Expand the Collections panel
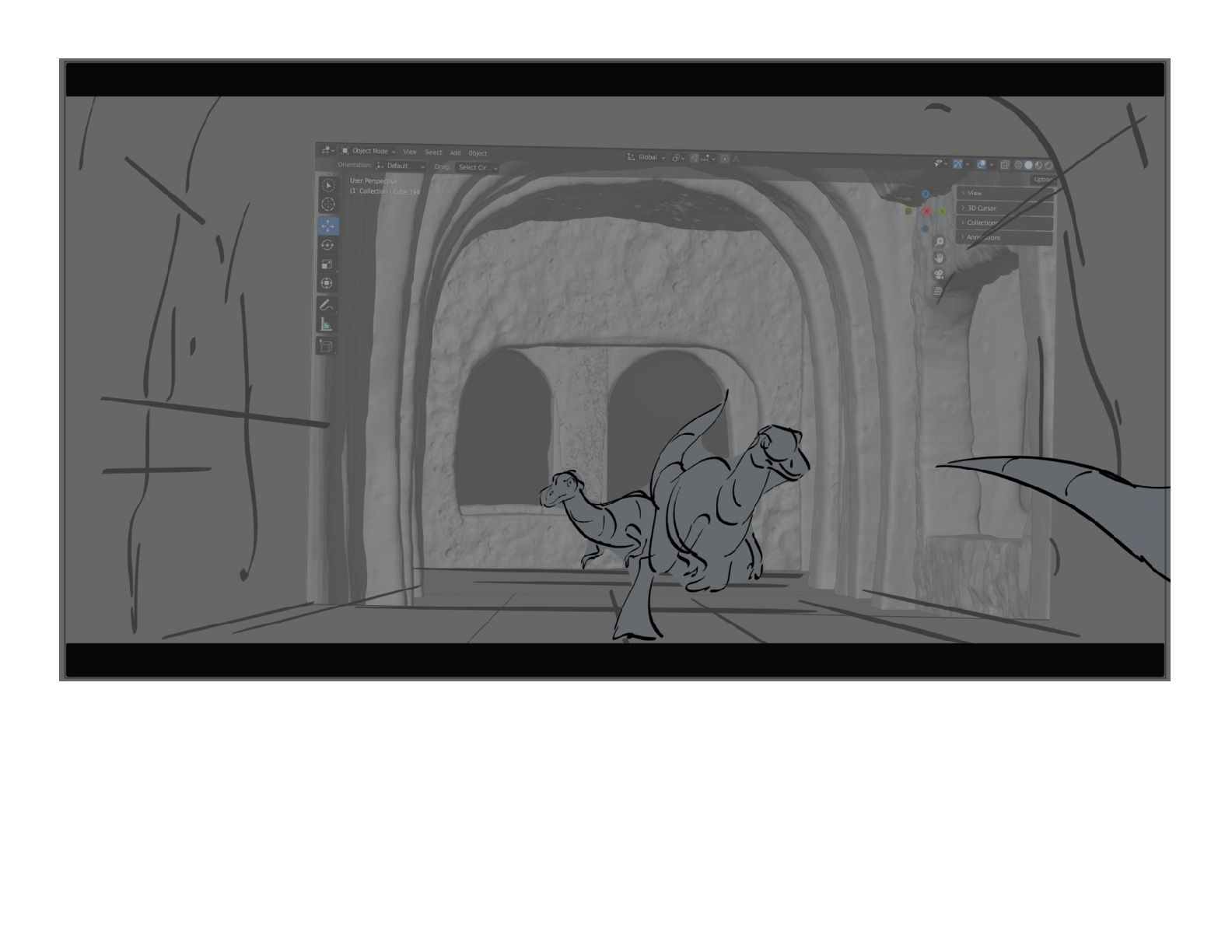 pos(1006,222)
